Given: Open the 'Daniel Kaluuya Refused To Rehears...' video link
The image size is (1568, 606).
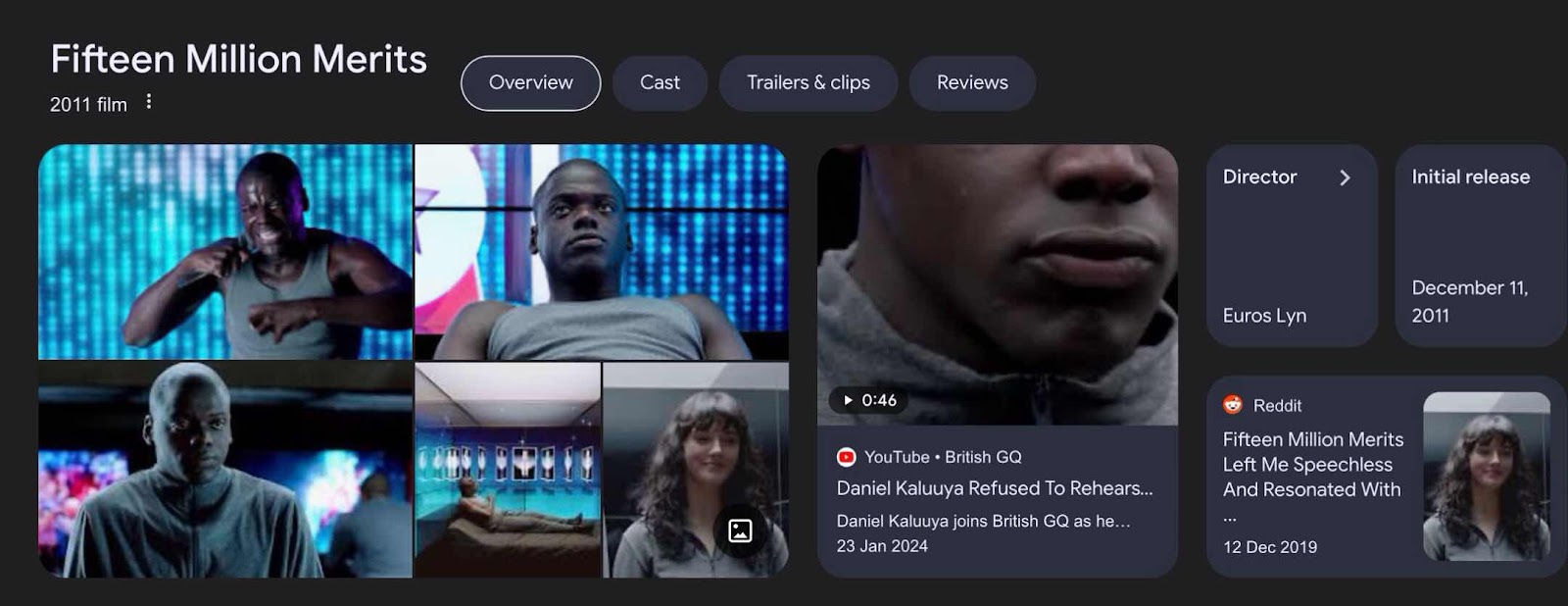Looking at the screenshot, I should click(x=995, y=488).
